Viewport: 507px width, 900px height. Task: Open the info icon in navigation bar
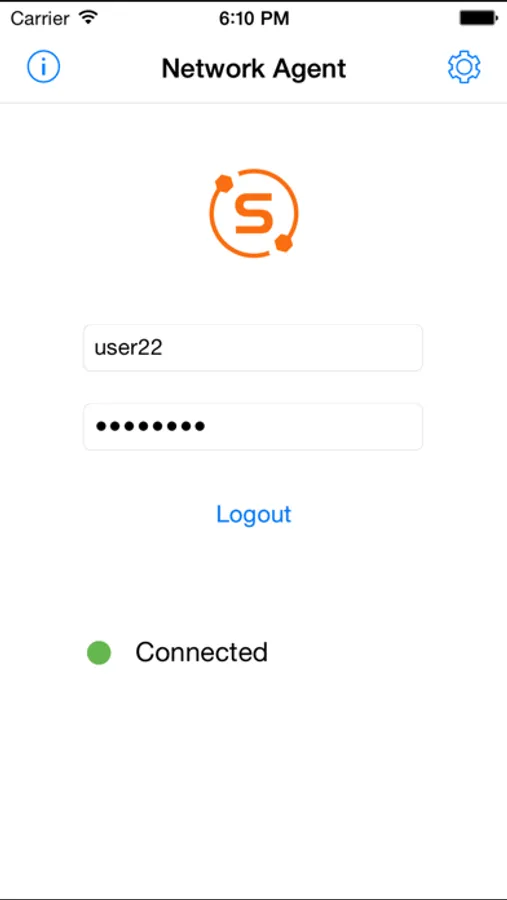click(44, 67)
